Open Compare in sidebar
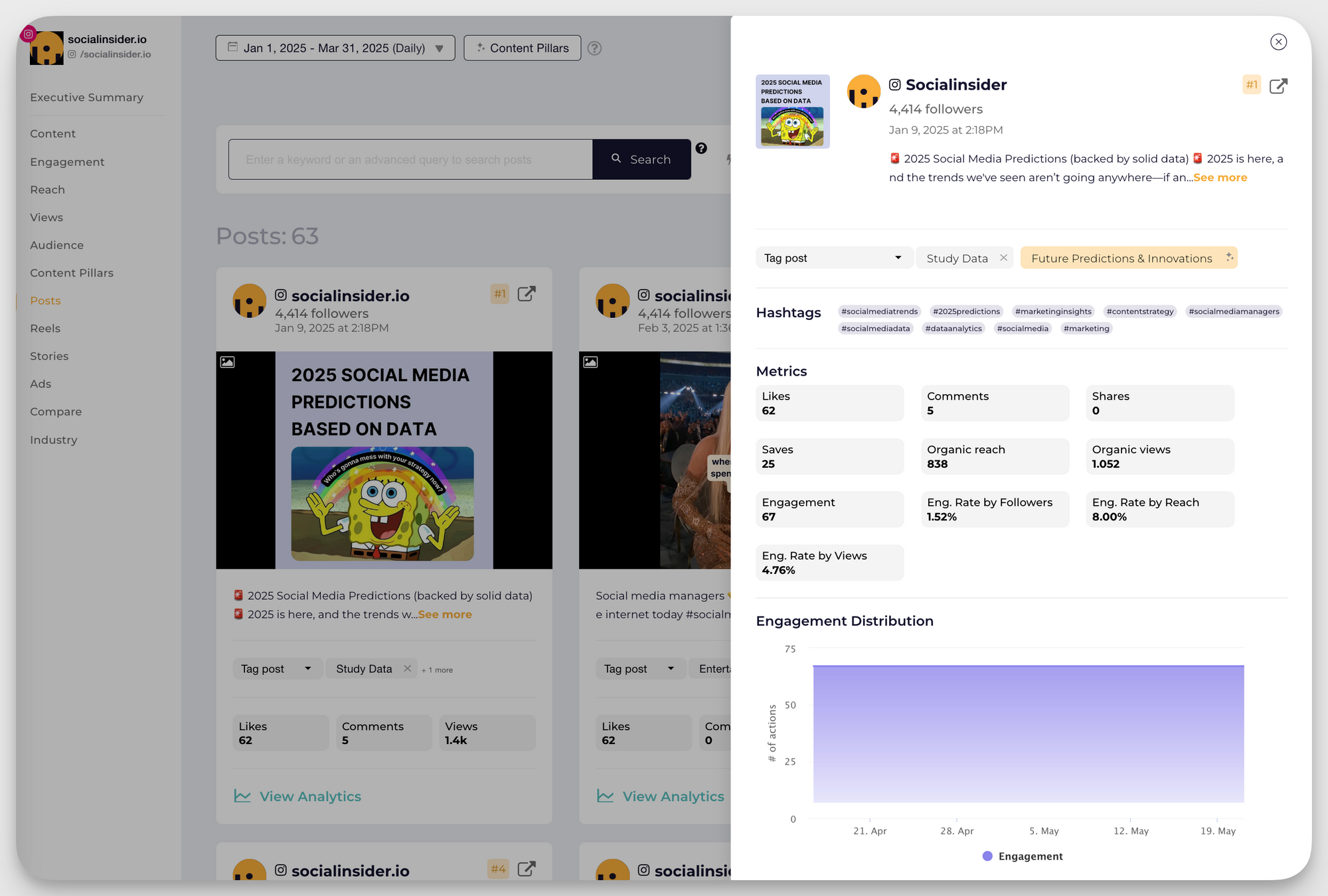1328x896 pixels. pyautogui.click(x=56, y=411)
